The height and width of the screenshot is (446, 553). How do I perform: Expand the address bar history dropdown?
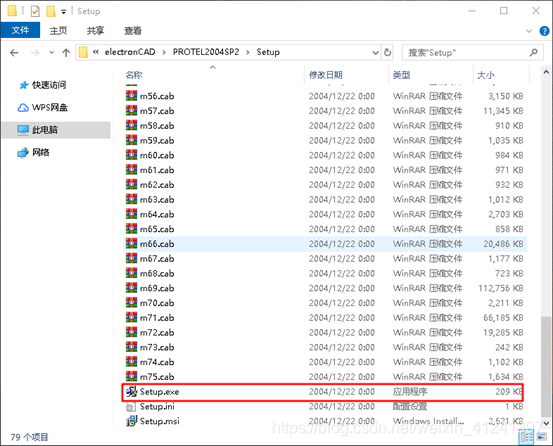tap(375, 53)
